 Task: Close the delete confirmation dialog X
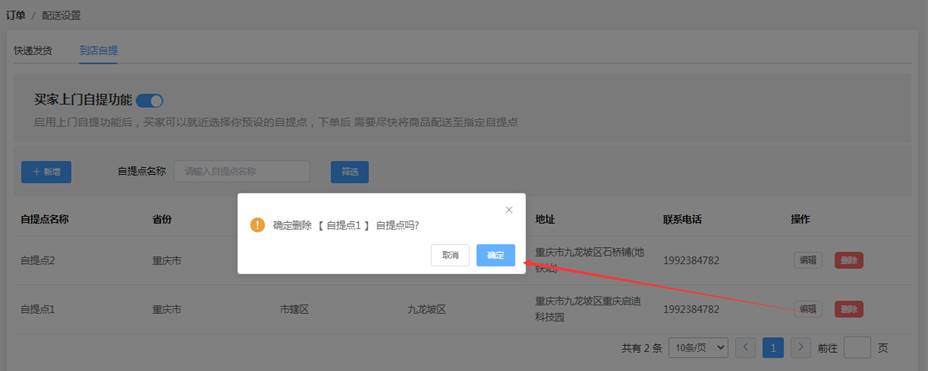tap(509, 210)
